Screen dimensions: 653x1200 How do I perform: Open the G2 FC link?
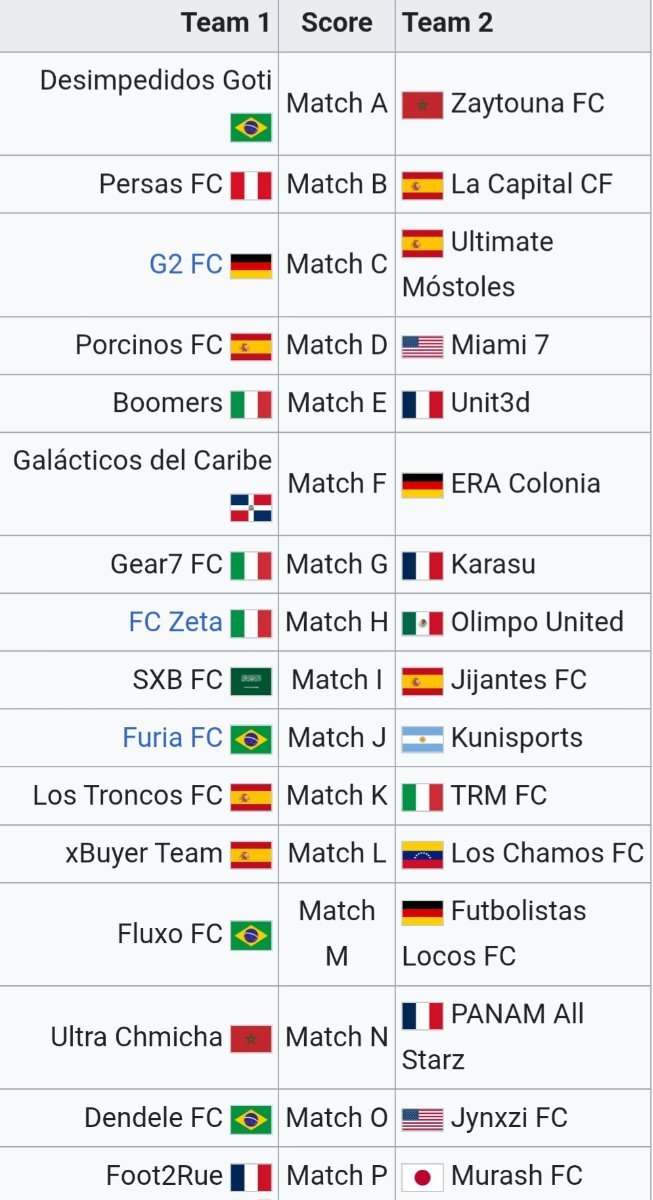[x=186, y=264]
